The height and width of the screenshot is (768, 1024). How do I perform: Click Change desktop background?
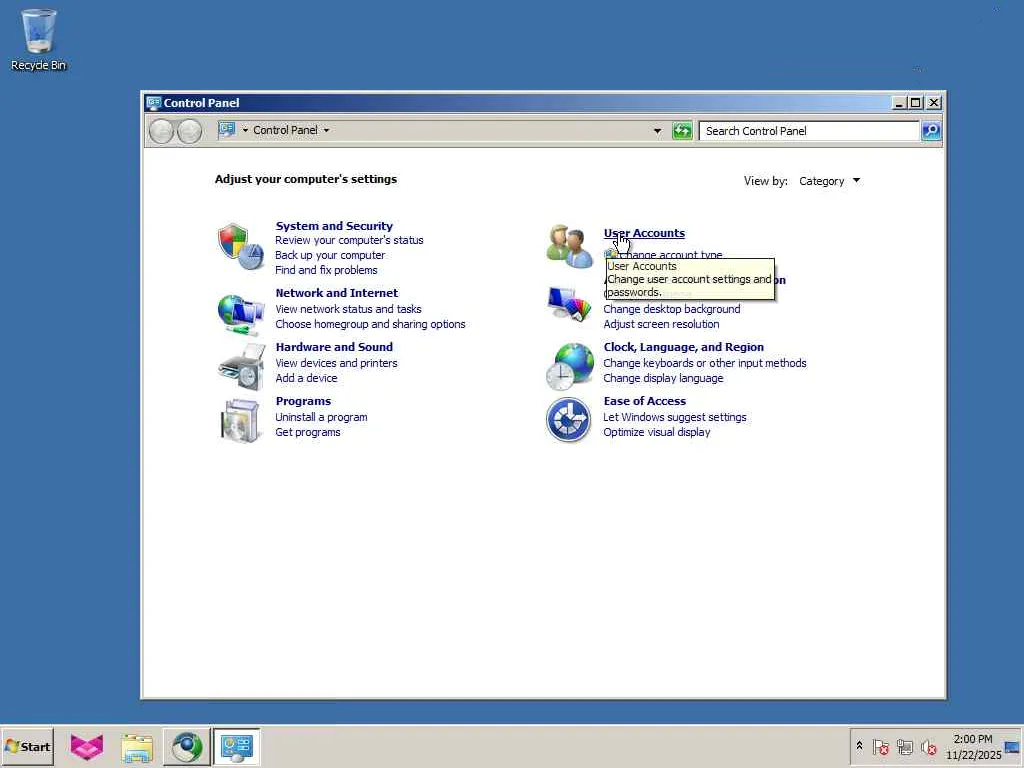point(672,310)
